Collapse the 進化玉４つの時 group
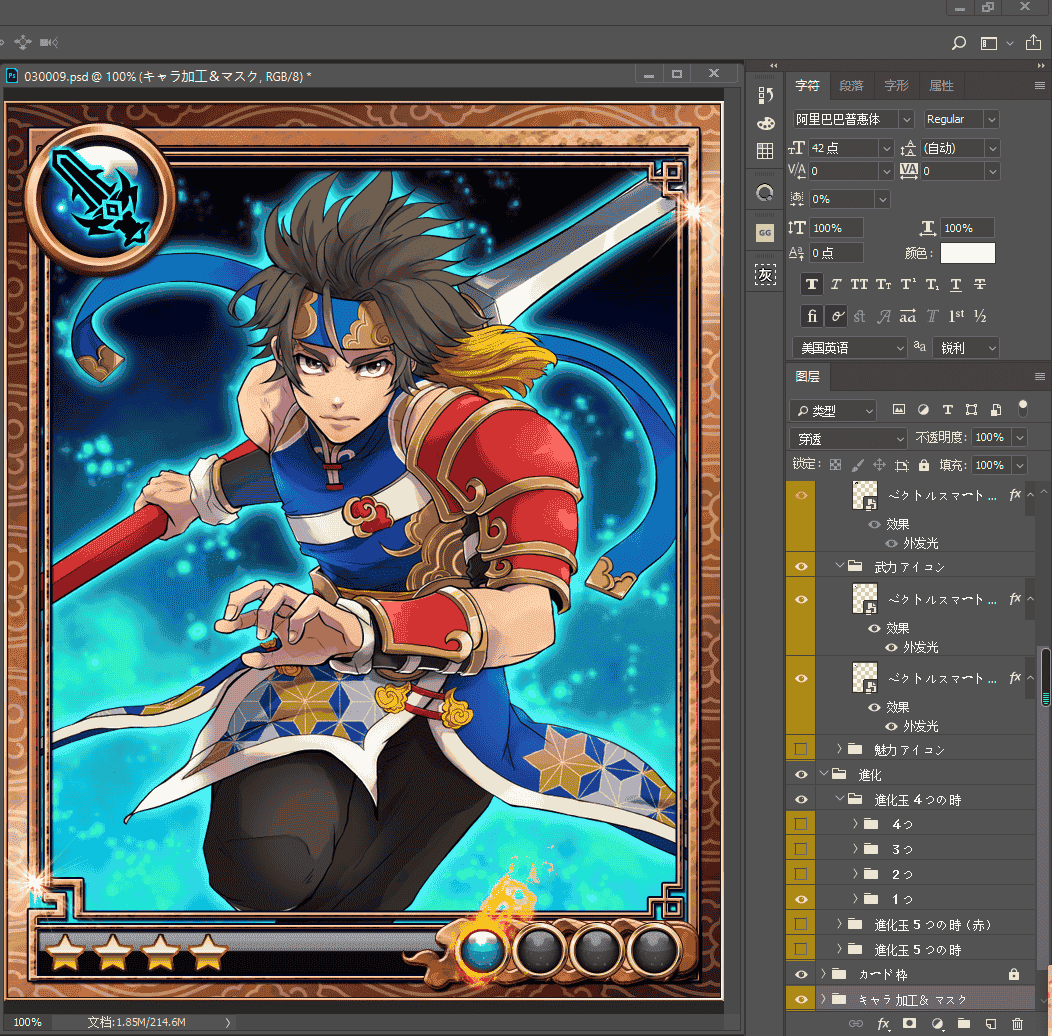This screenshot has width=1052, height=1036. 839,798
